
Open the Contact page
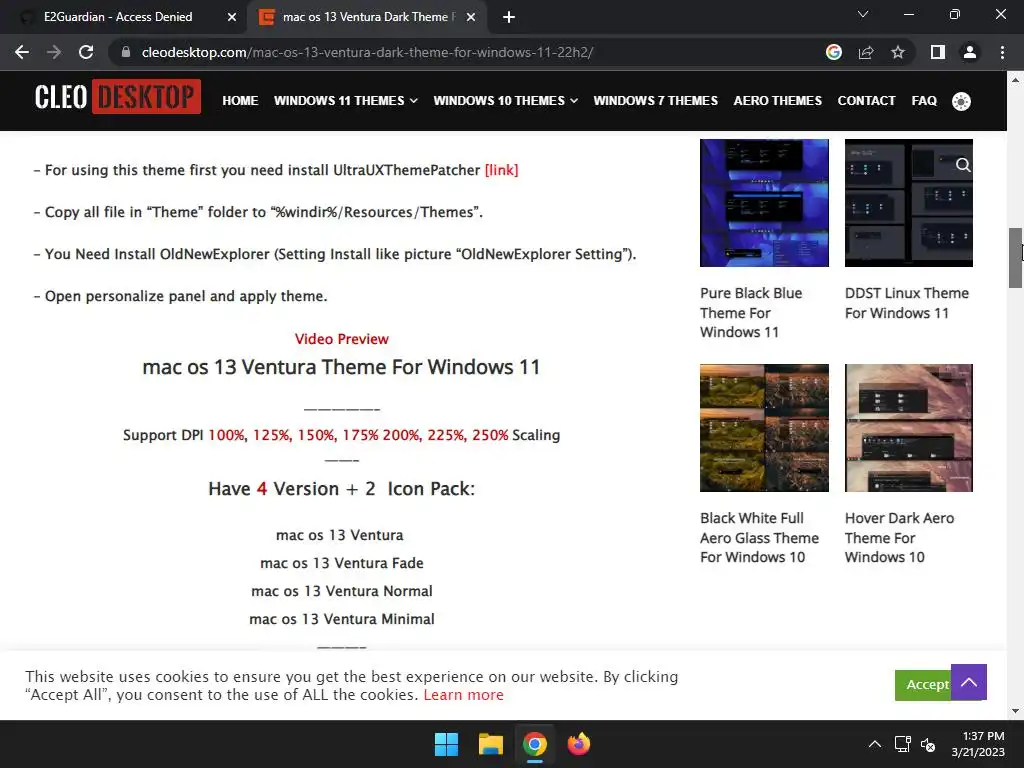coord(866,101)
